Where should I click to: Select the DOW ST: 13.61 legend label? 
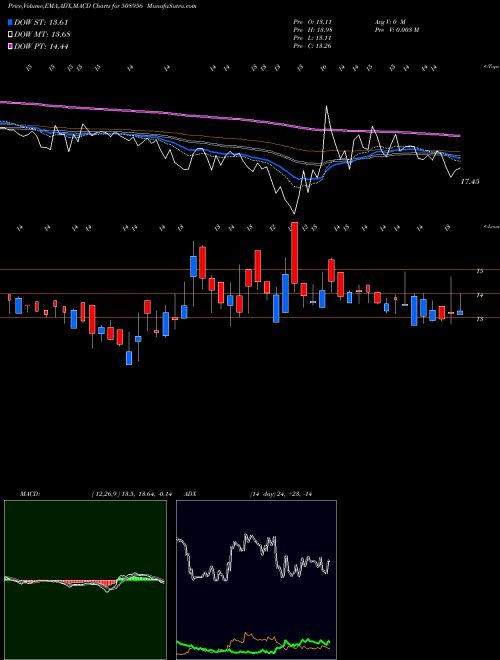click(x=41, y=23)
